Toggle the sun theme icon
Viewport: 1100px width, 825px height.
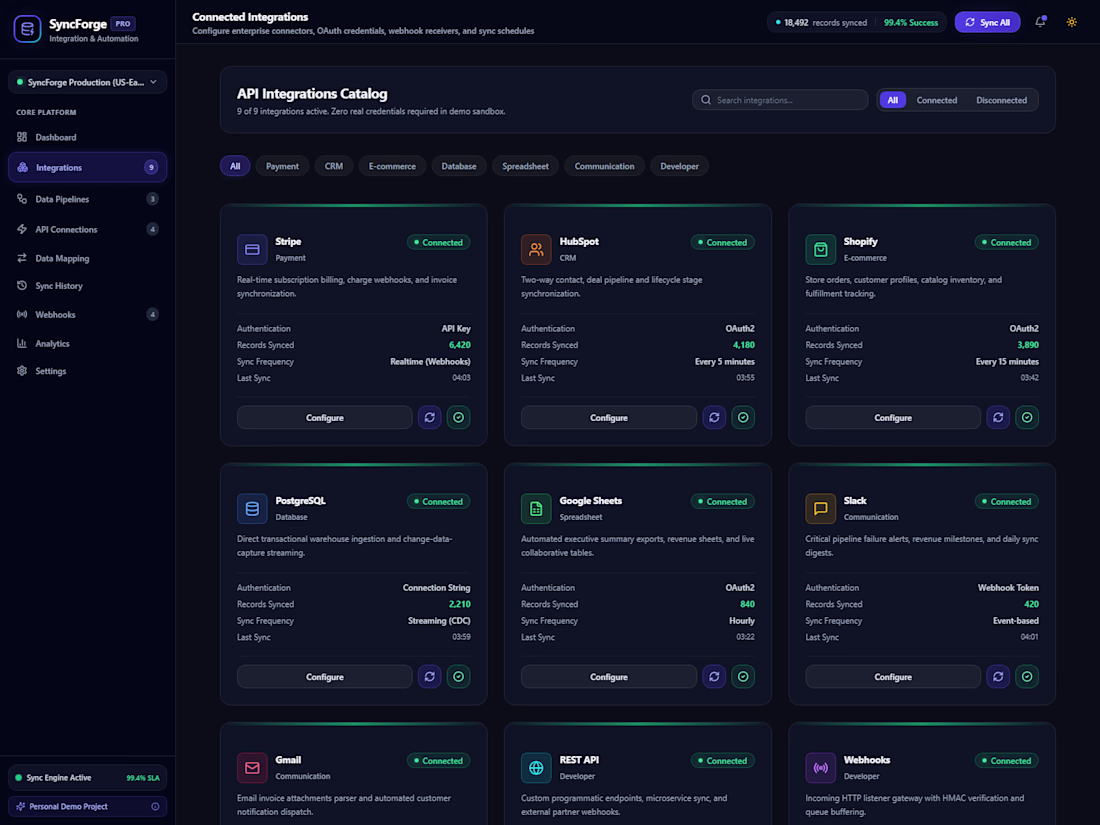click(1071, 22)
